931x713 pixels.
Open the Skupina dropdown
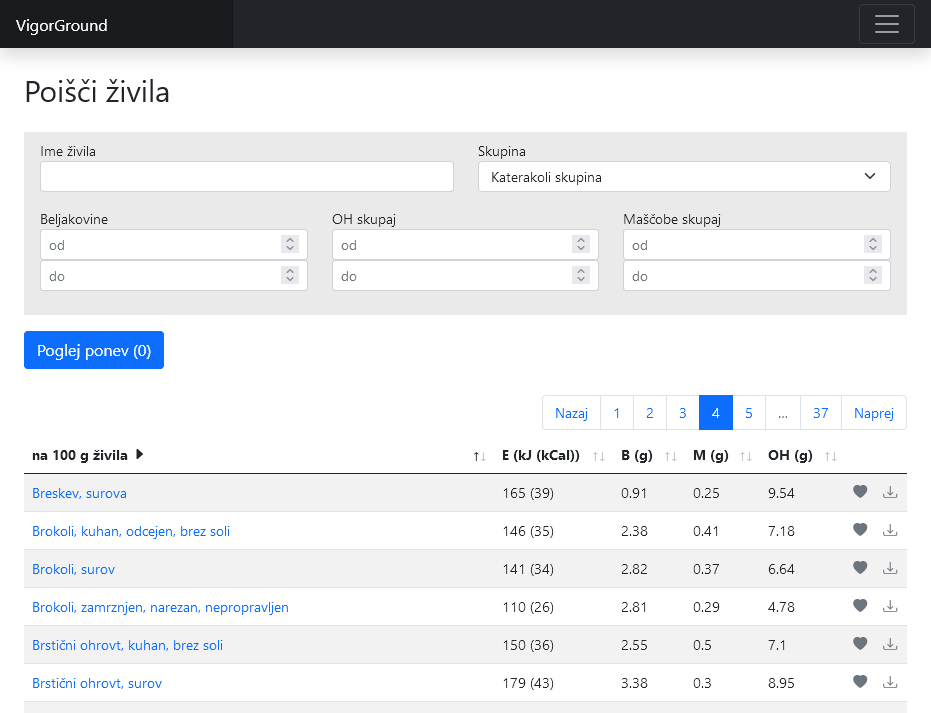point(684,177)
